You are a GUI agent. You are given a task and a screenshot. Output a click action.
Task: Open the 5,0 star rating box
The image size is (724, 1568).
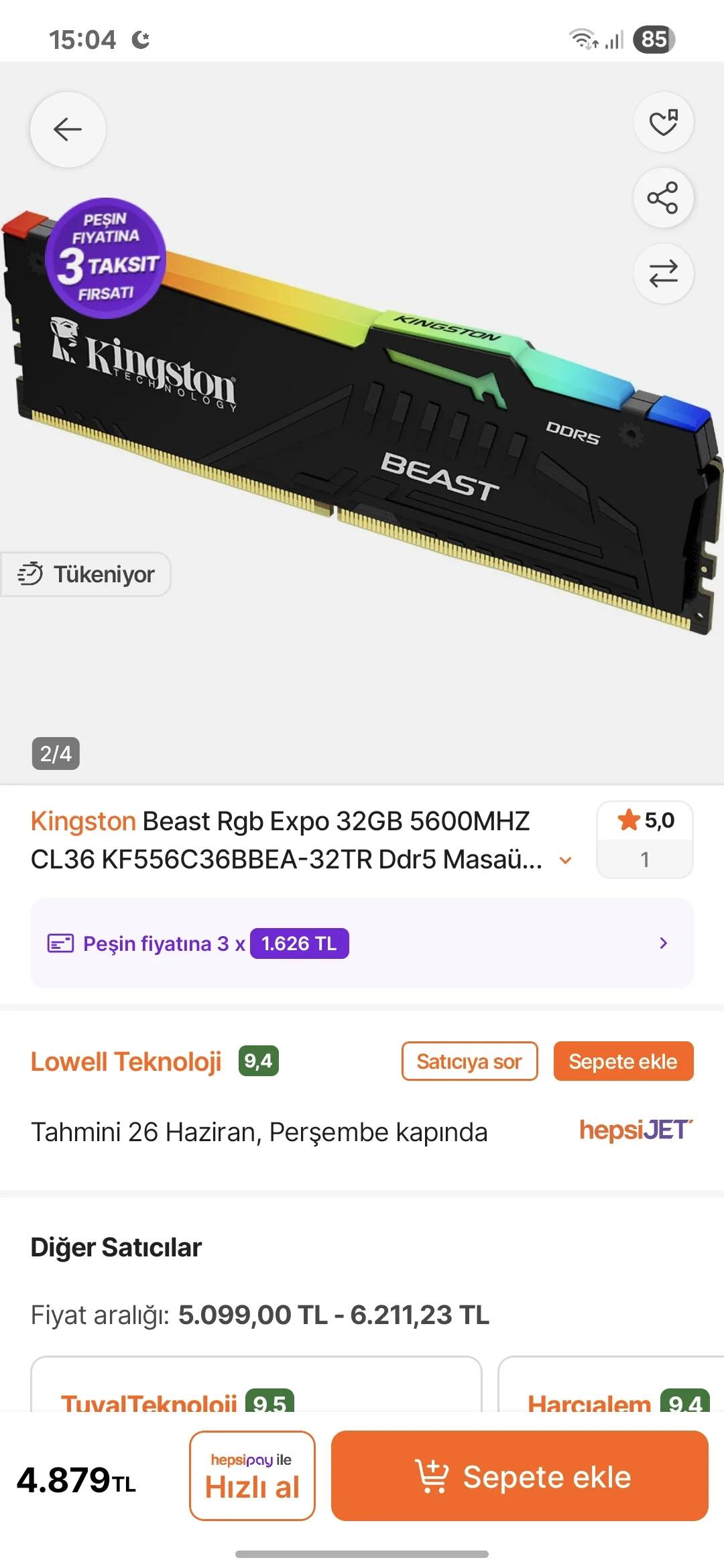tap(645, 840)
